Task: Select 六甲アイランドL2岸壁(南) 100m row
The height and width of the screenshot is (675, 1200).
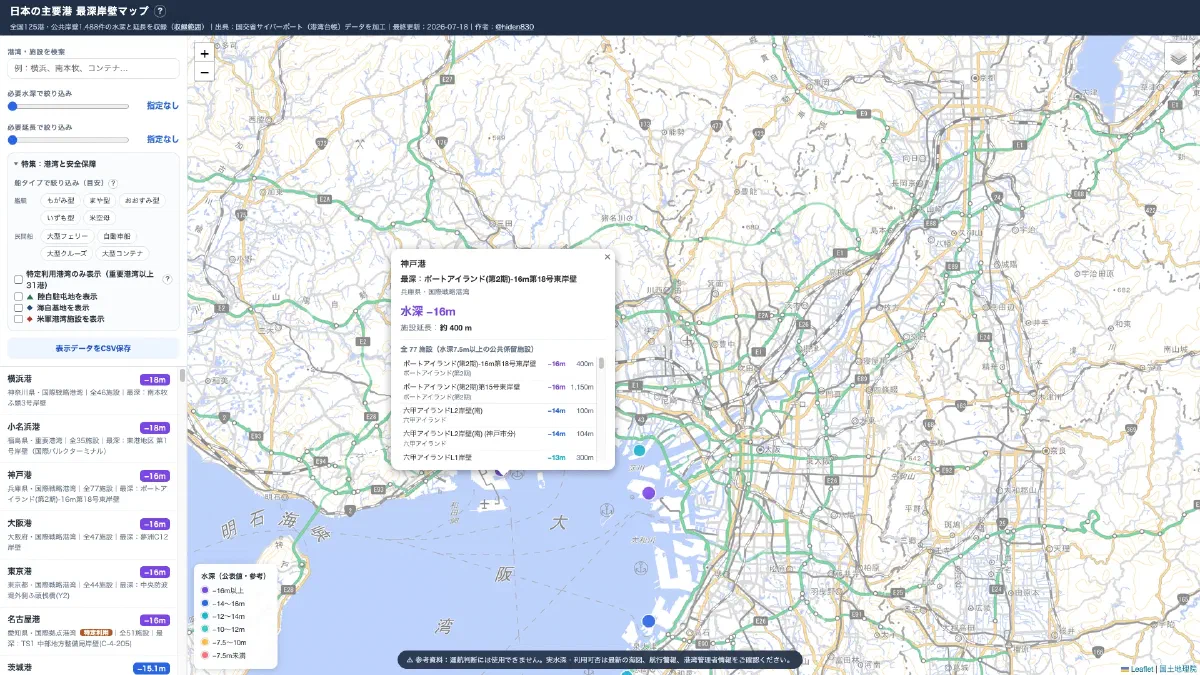Action: (498, 414)
